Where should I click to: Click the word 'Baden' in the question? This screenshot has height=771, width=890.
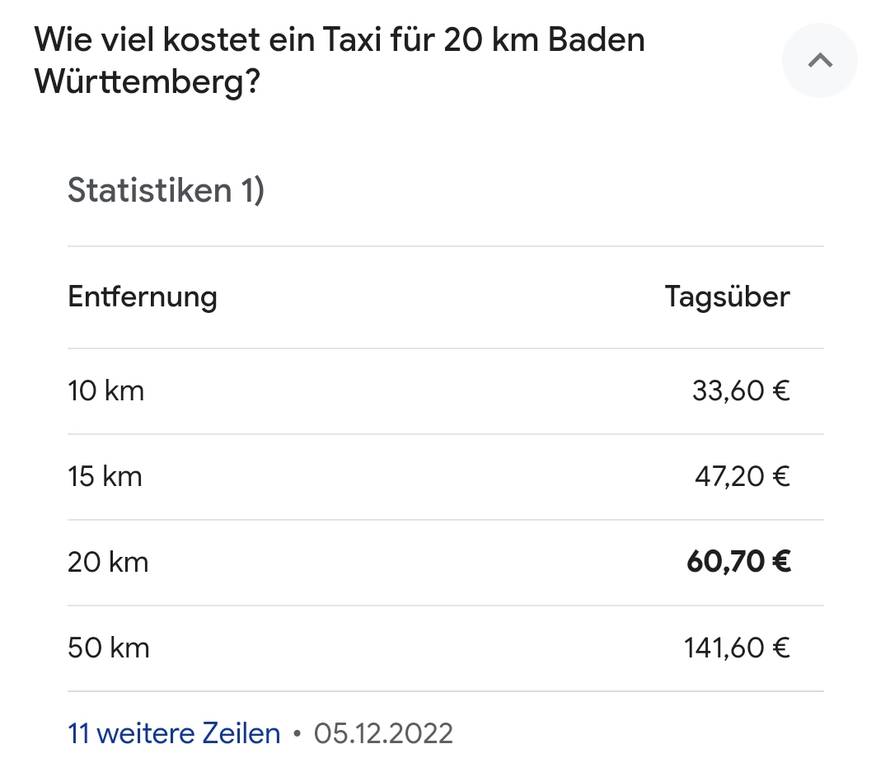point(597,40)
